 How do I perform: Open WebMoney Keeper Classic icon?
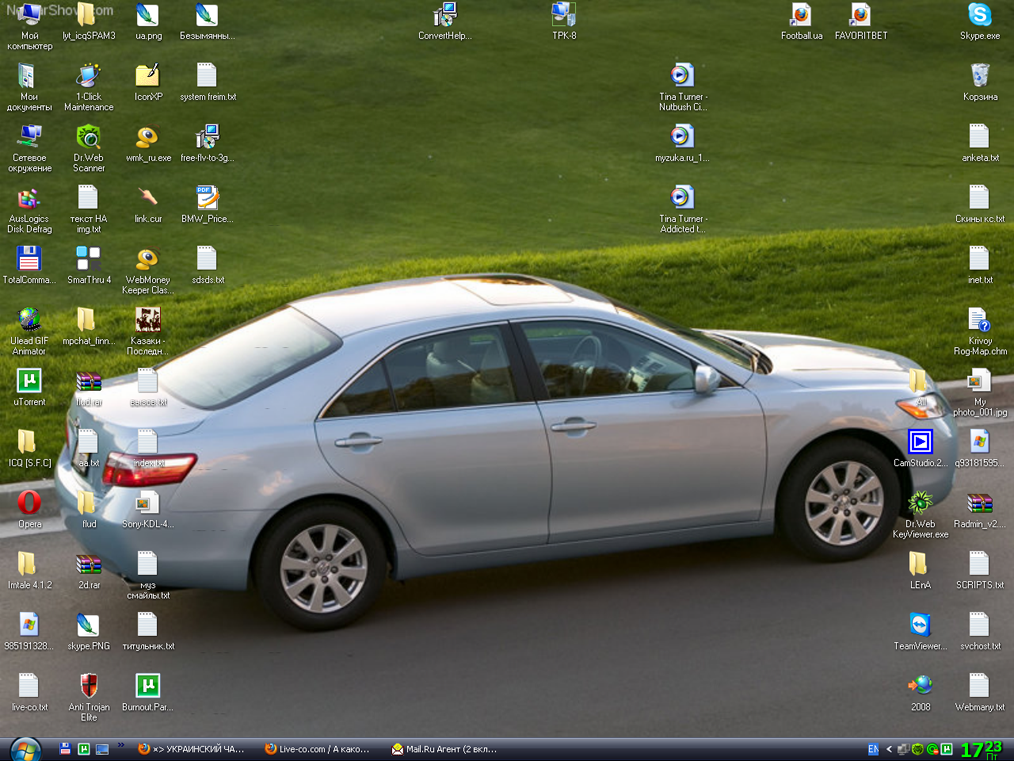(147, 260)
